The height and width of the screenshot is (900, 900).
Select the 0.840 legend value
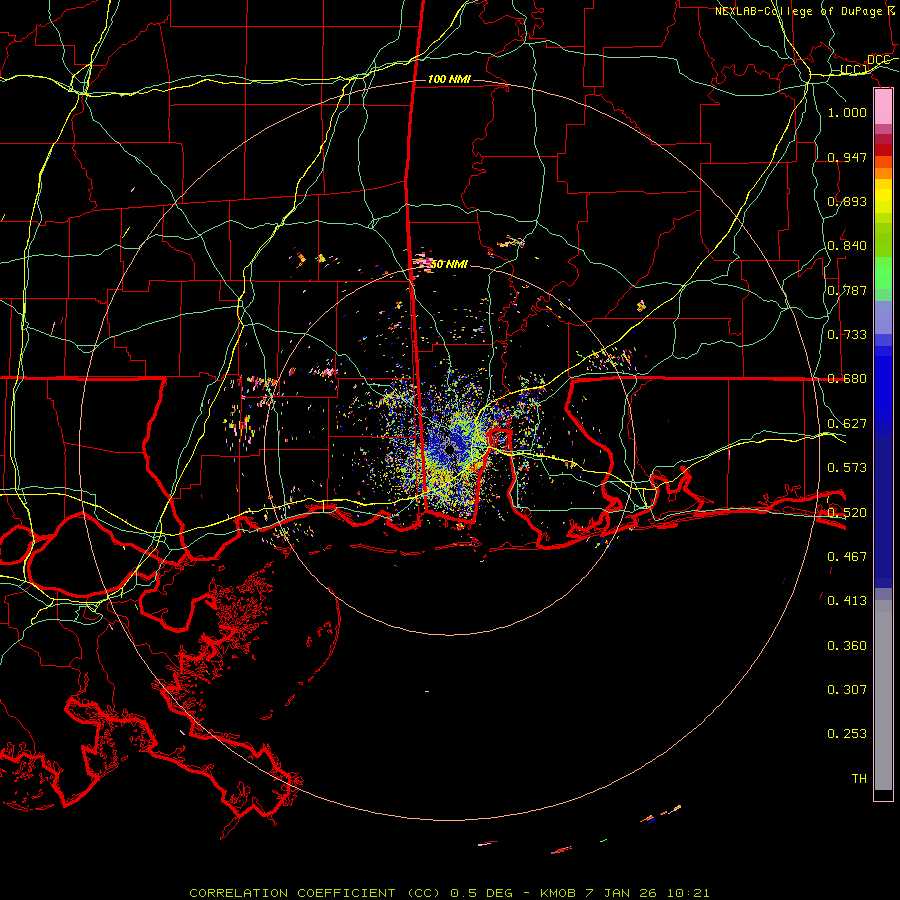point(847,246)
